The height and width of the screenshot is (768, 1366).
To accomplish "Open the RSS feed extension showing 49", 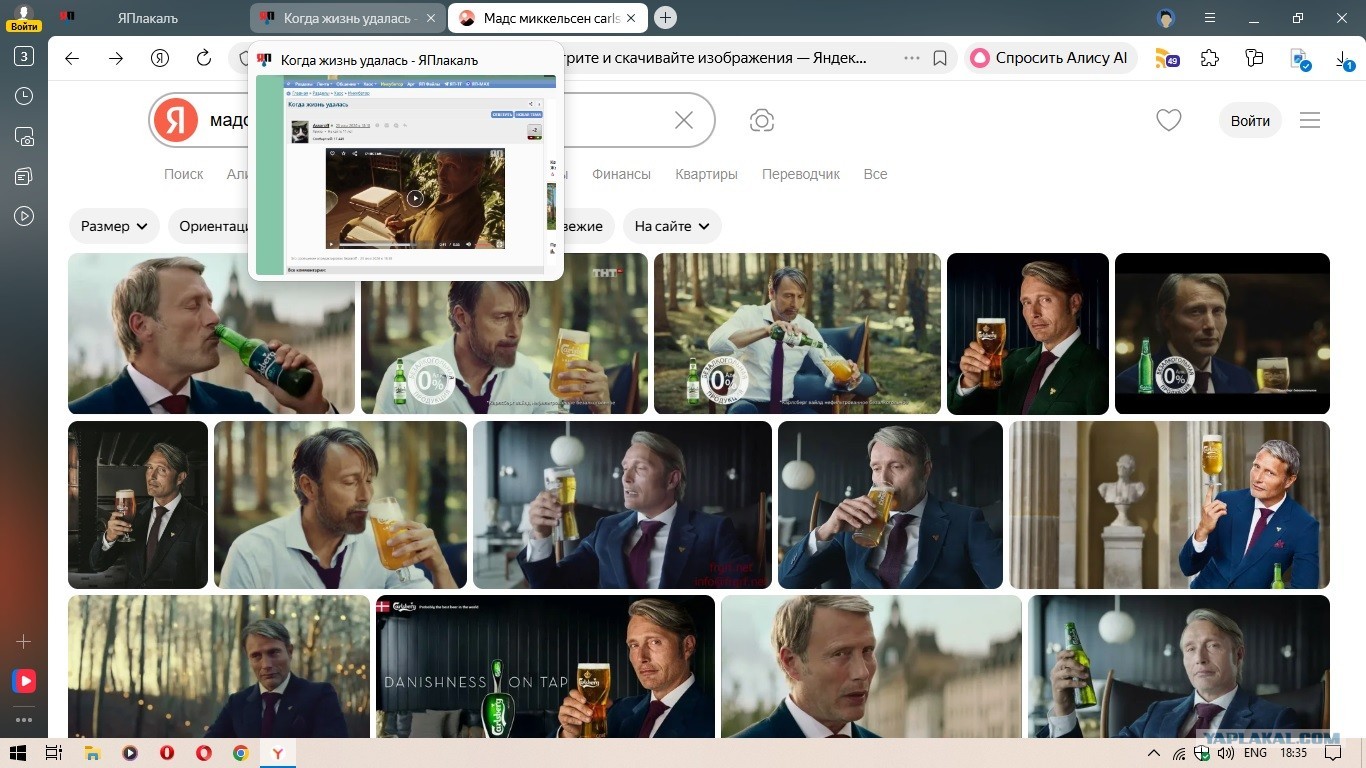I will click(1166, 58).
